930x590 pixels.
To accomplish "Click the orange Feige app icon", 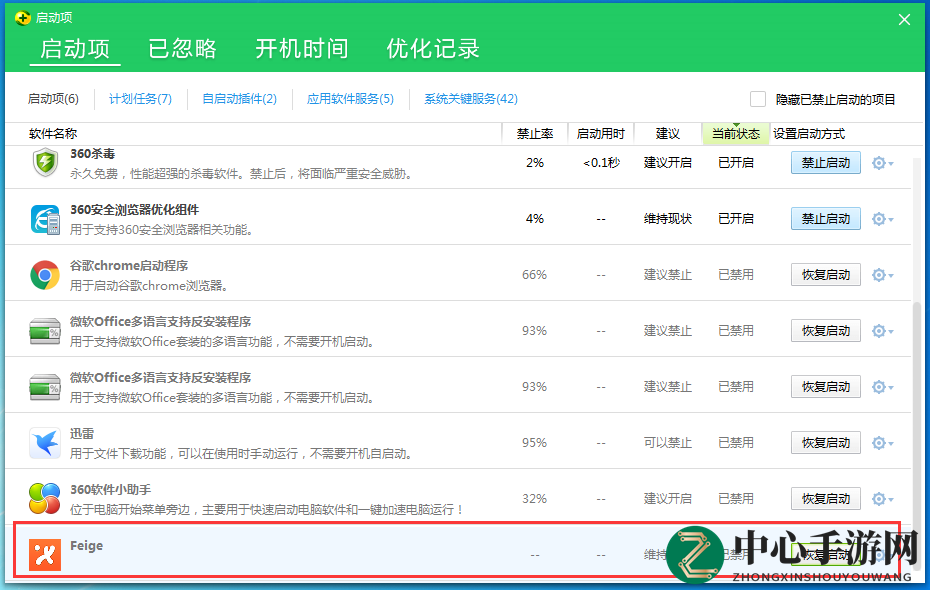I will (45, 555).
